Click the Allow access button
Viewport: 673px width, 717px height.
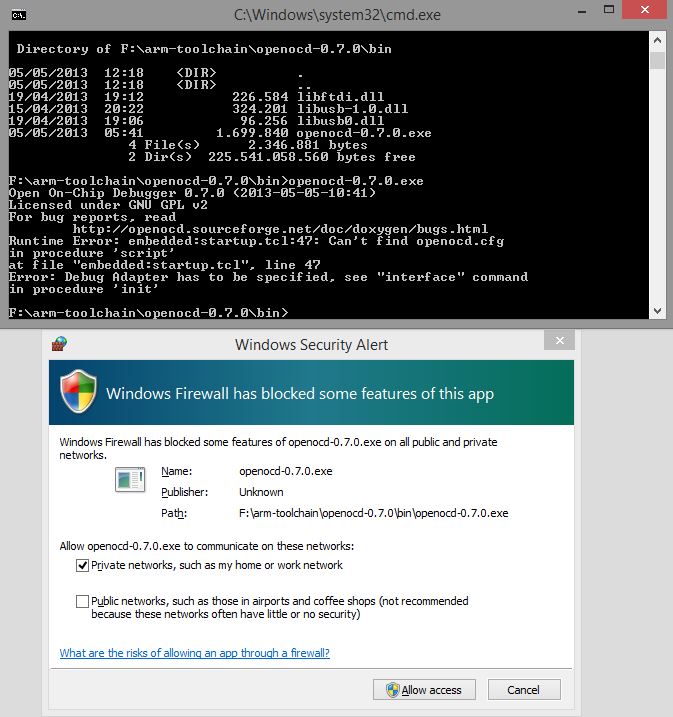coord(424,690)
